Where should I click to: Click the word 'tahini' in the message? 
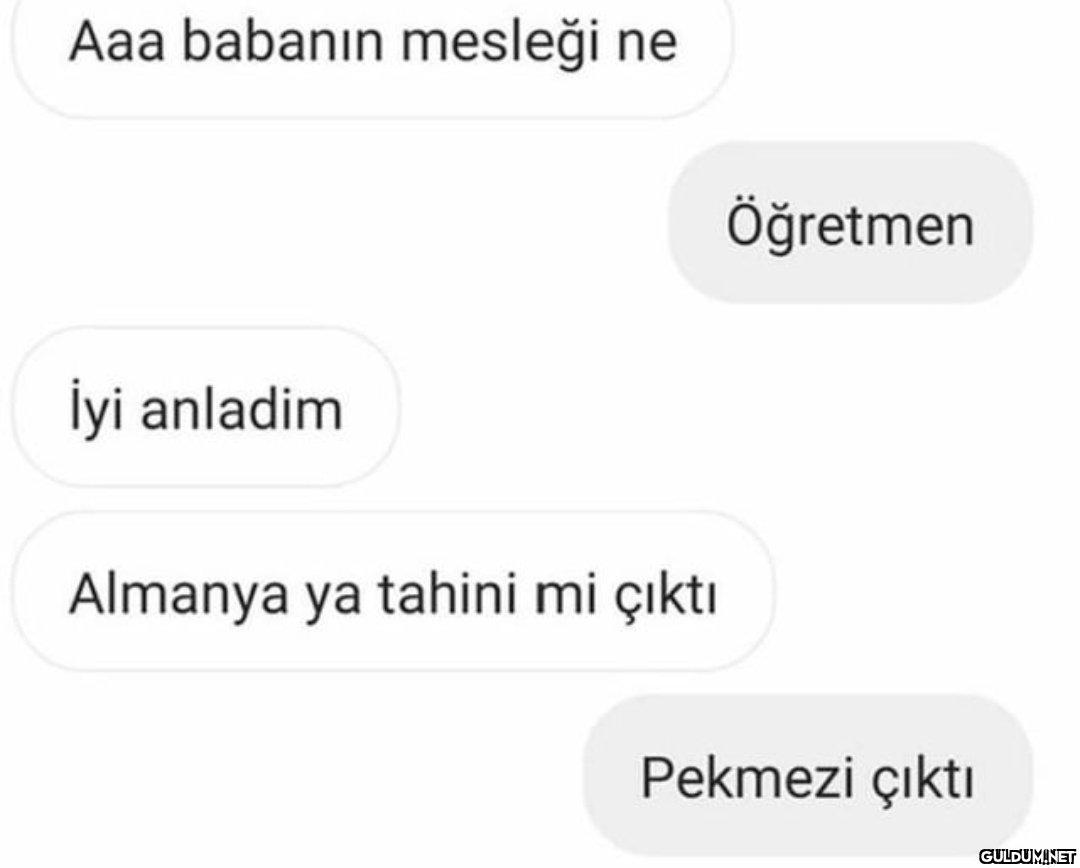pos(448,592)
